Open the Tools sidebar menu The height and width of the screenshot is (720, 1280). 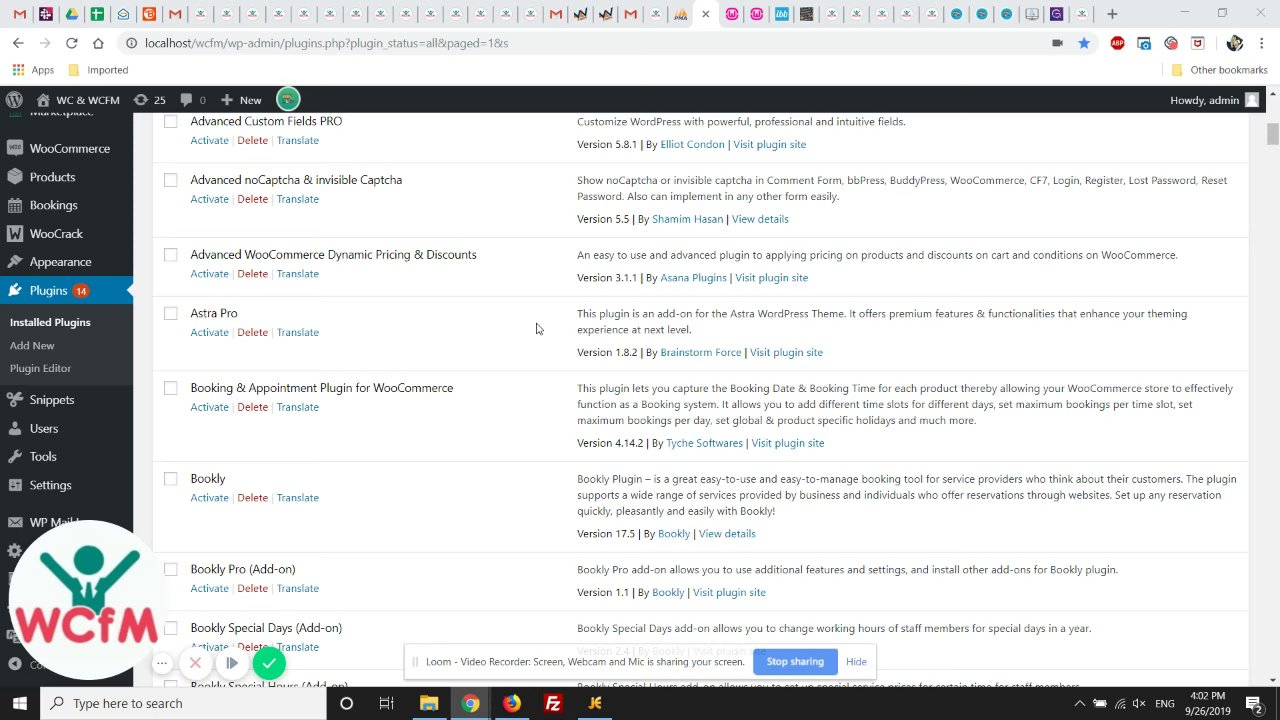66,456
